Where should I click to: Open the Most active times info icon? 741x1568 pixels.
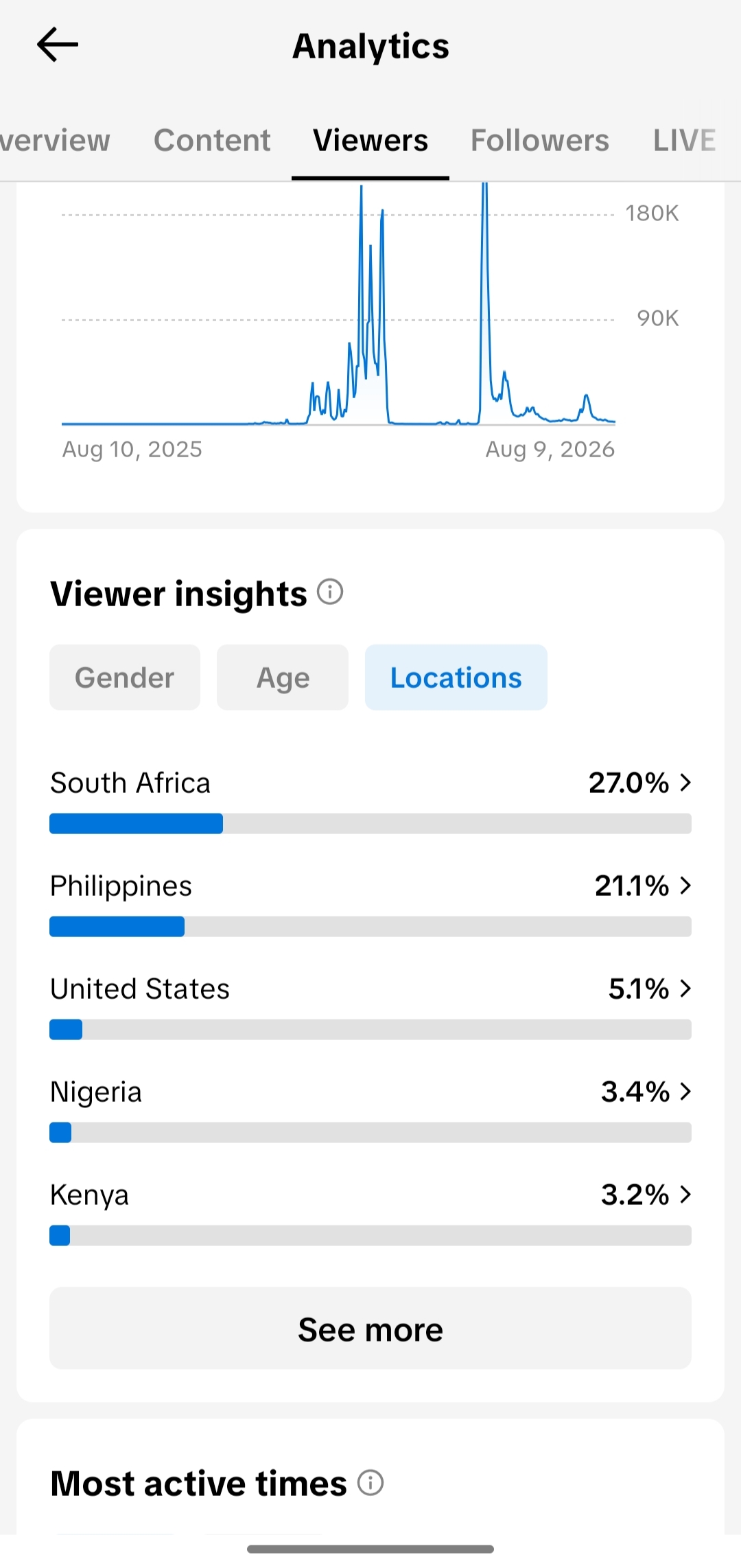(x=370, y=1483)
